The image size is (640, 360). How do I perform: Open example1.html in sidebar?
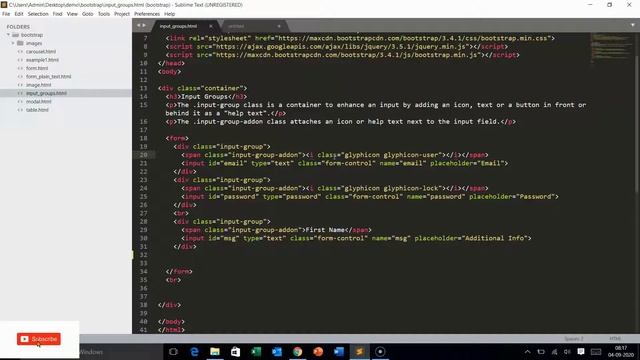(x=42, y=60)
